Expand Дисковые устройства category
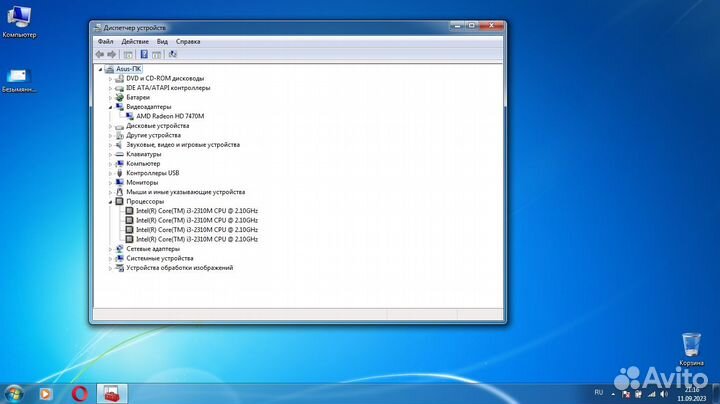 pos(110,126)
